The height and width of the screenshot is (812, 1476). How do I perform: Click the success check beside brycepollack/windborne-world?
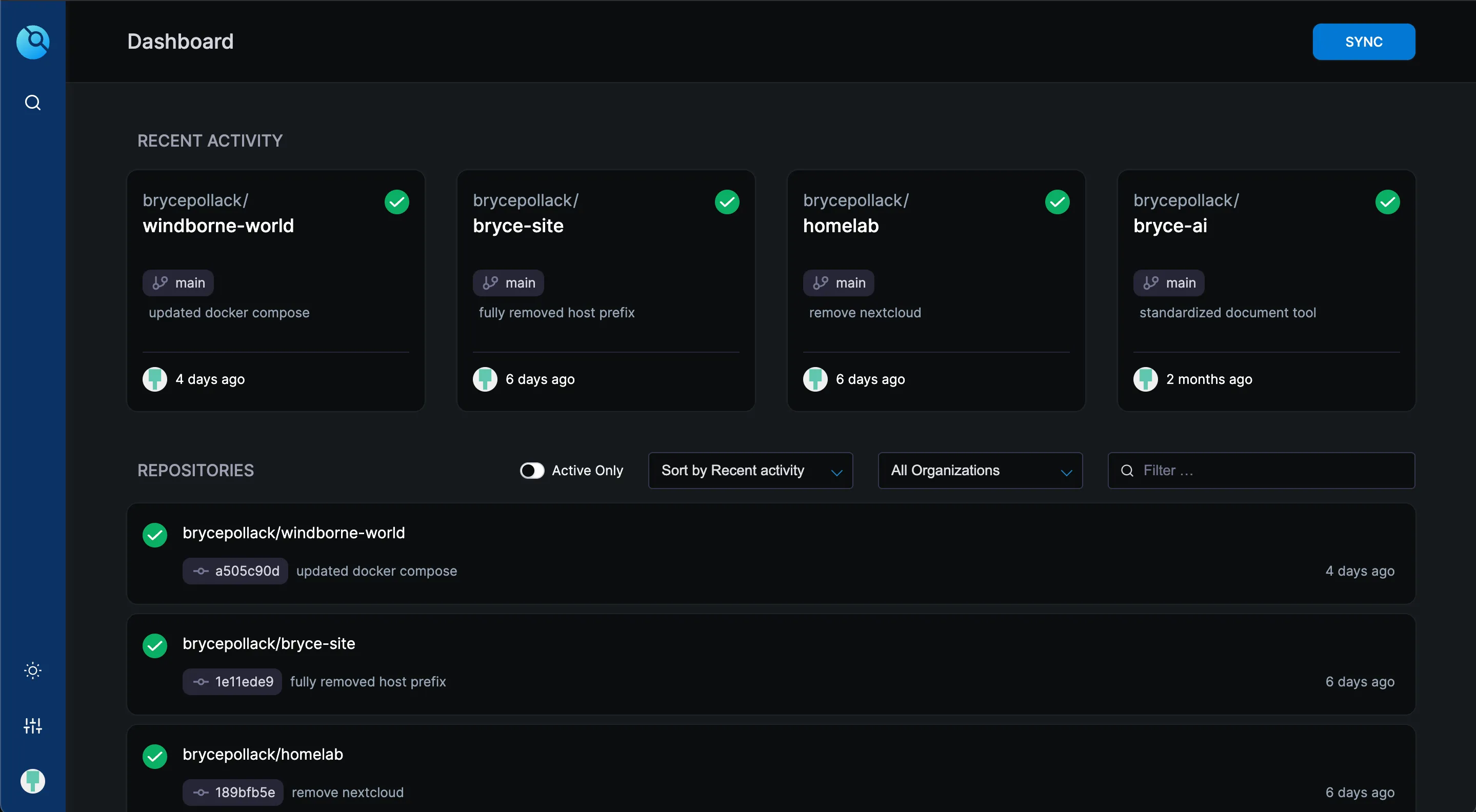[x=155, y=535]
